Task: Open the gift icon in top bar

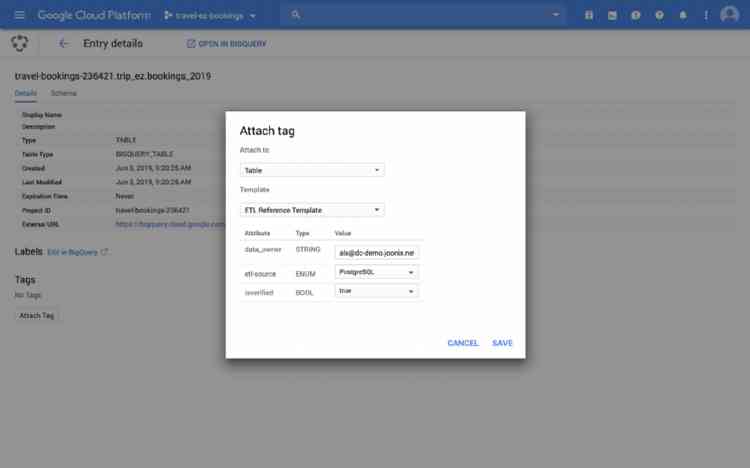Action: pos(589,15)
